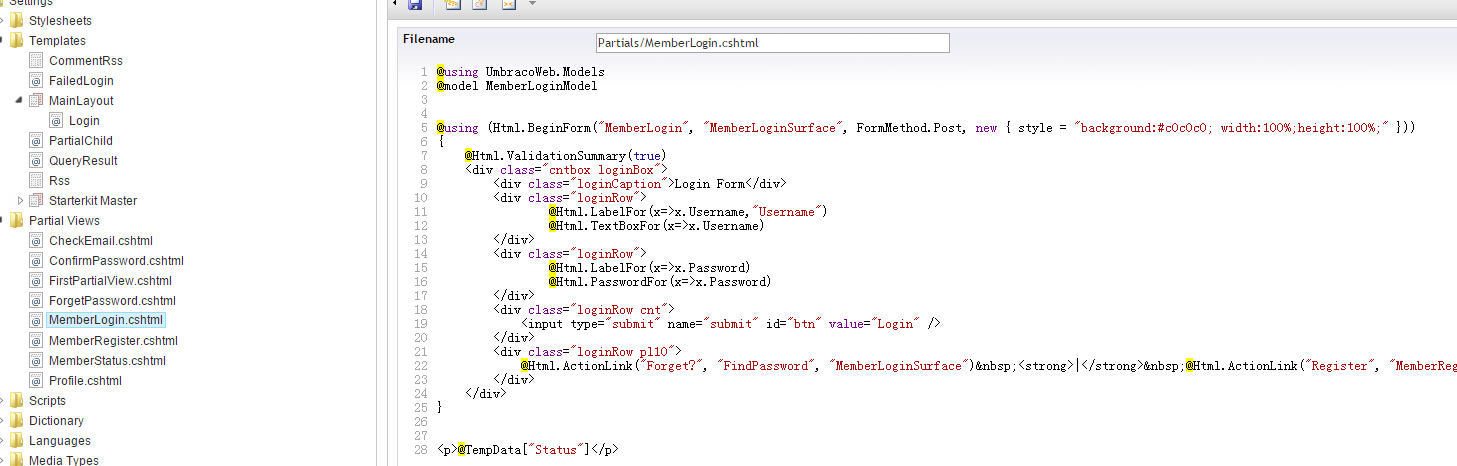Click the "@Html.TextBoxFor(x=>x.Username)" line
This screenshot has height=466, width=1457.
click(x=655, y=226)
